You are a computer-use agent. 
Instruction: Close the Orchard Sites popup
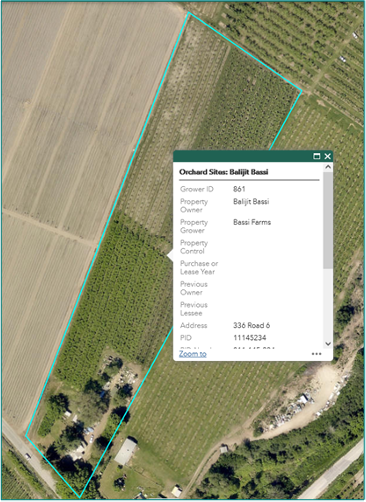coord(328,156)
